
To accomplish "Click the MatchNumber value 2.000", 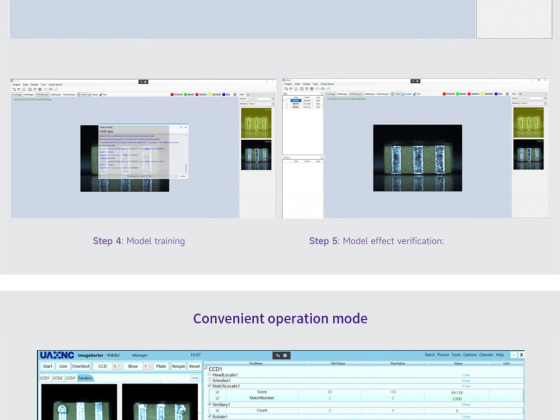I will [457, 399].
